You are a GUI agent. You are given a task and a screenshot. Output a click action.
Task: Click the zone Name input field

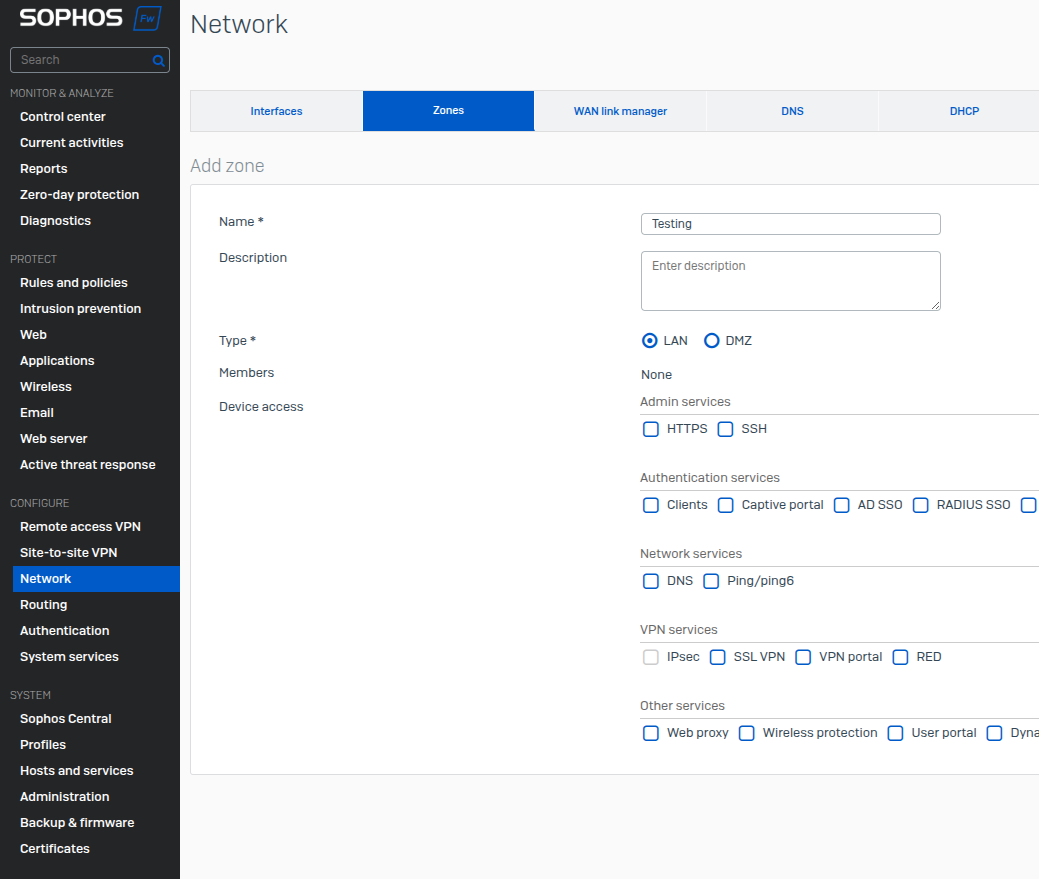coord(790,224)
